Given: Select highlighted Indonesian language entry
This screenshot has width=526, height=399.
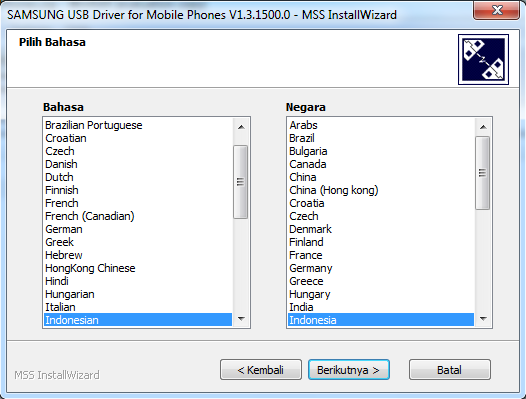Looking at the screenshot, I should 138,320.
